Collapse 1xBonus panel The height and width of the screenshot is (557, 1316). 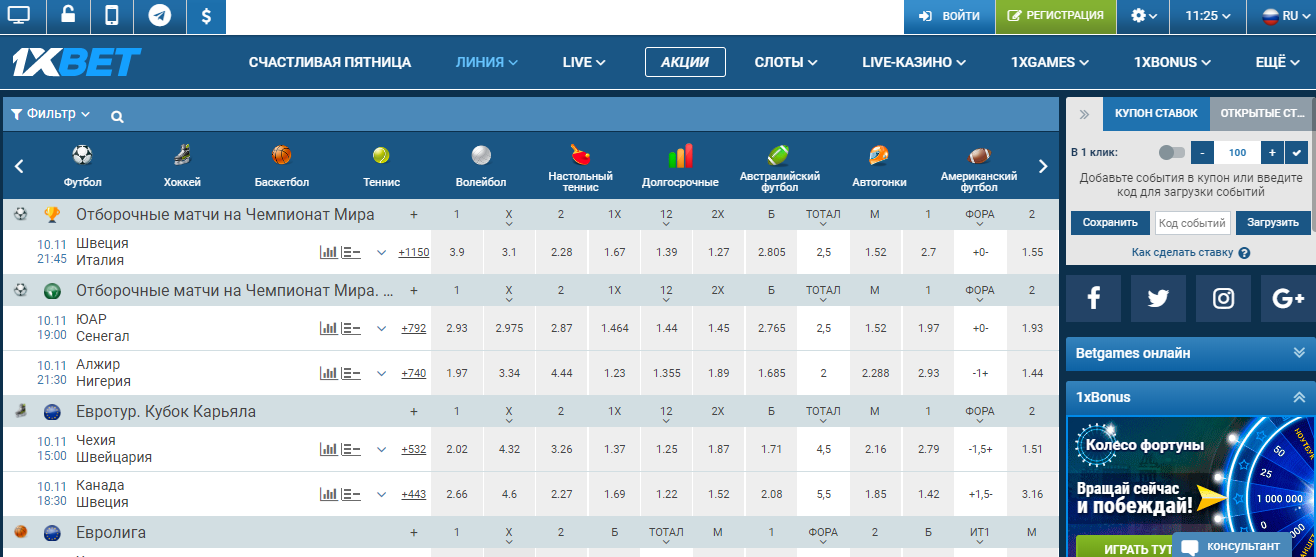point(1190,397)
